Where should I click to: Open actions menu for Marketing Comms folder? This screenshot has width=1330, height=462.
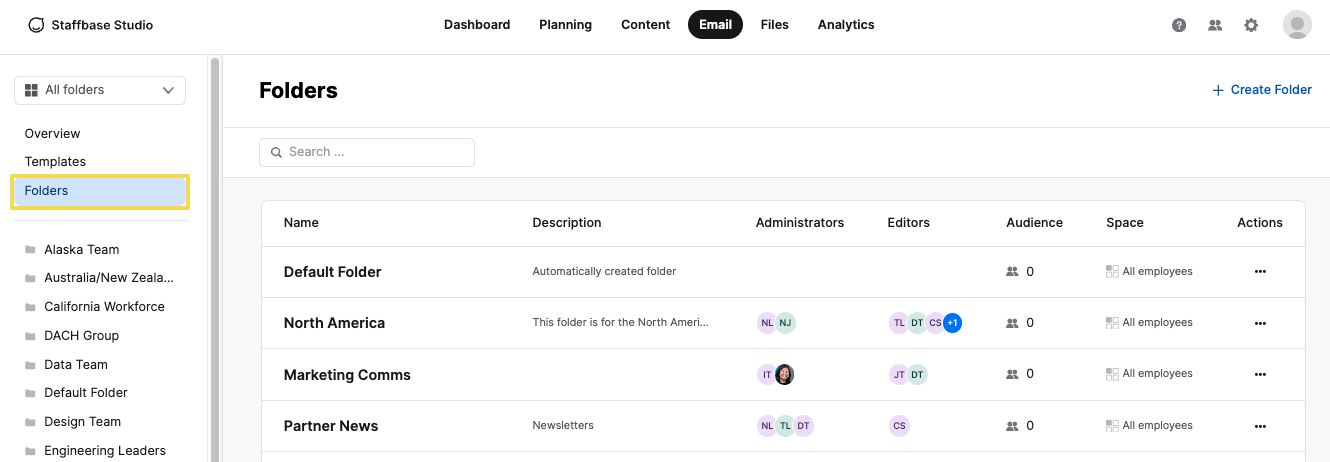click(1260, 374)
